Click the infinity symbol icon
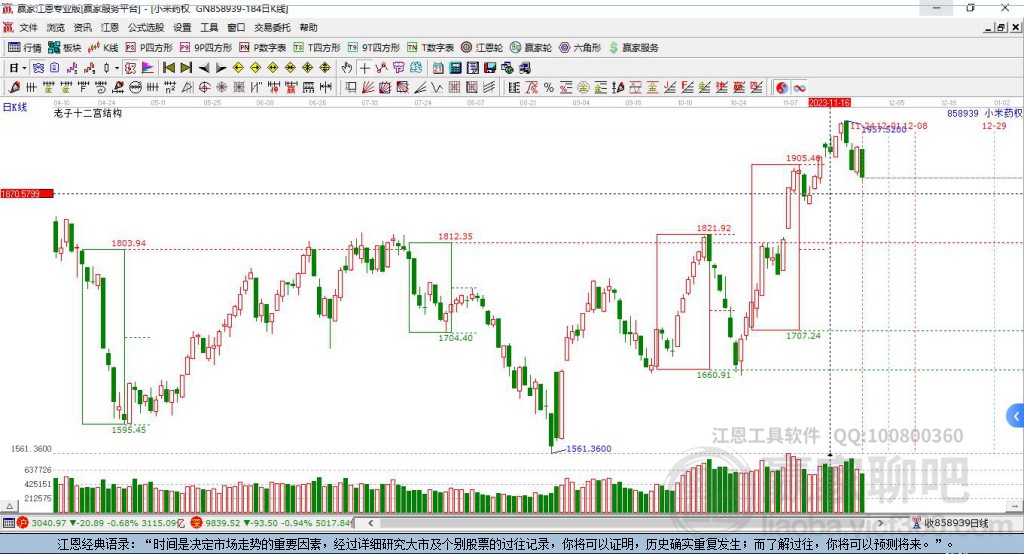The width and height of the screenshot is (1024, 554). click(x=799, y=88)
